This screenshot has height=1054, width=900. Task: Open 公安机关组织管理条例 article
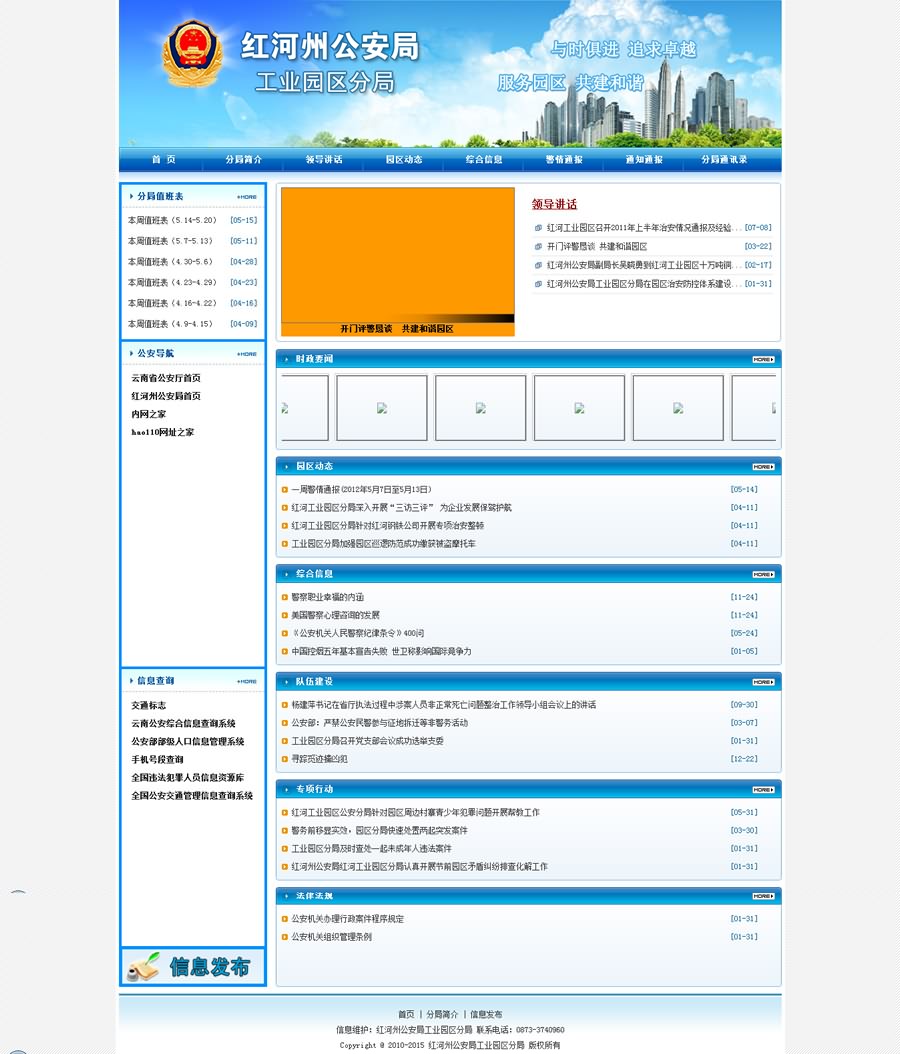(331, 937)
